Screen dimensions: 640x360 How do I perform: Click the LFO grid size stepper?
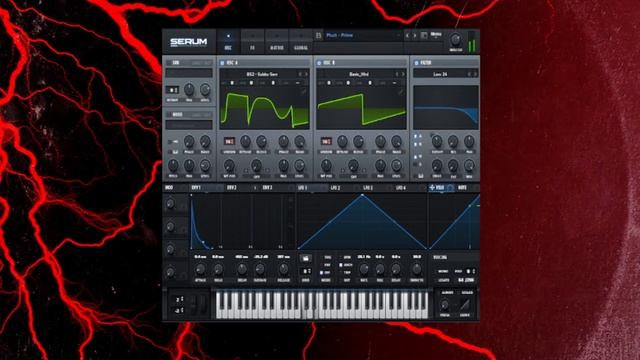306,271
